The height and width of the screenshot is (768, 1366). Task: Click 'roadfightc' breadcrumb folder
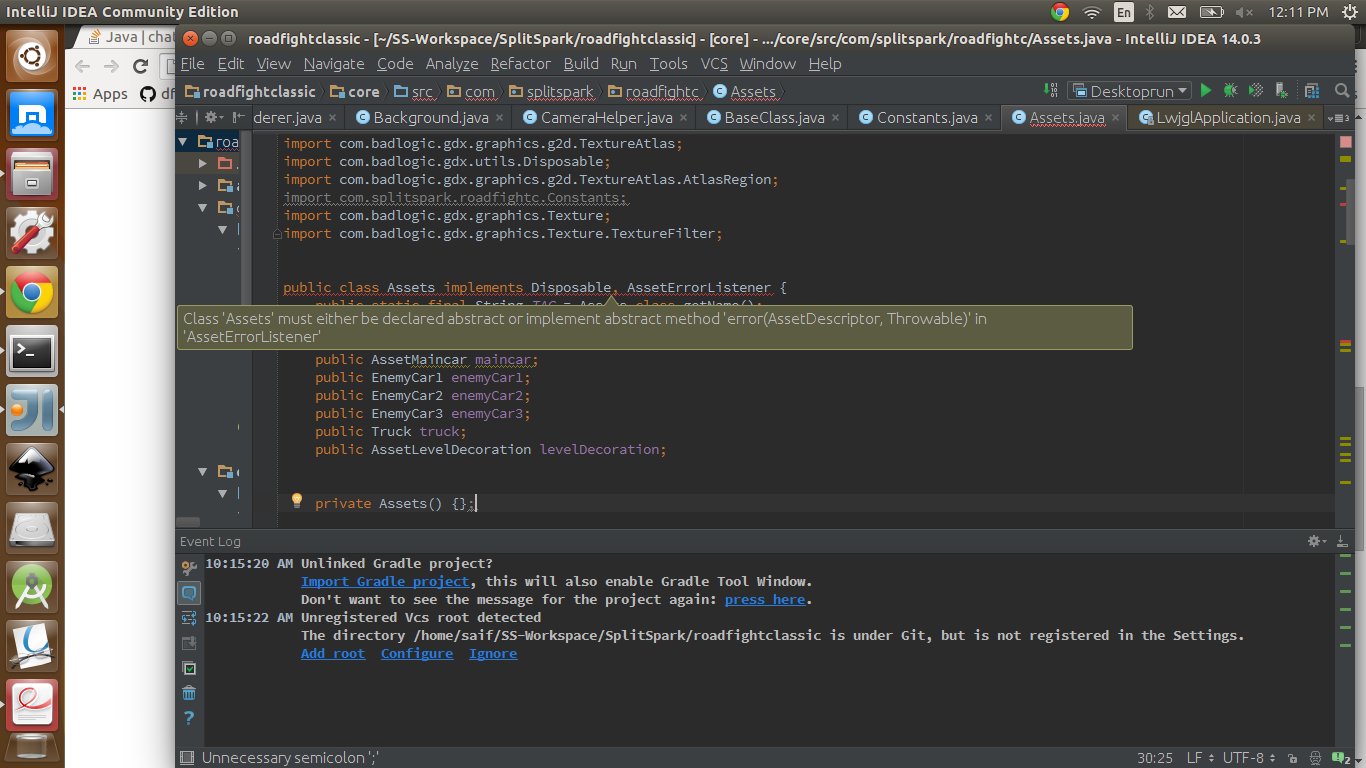tap(652, 91)
